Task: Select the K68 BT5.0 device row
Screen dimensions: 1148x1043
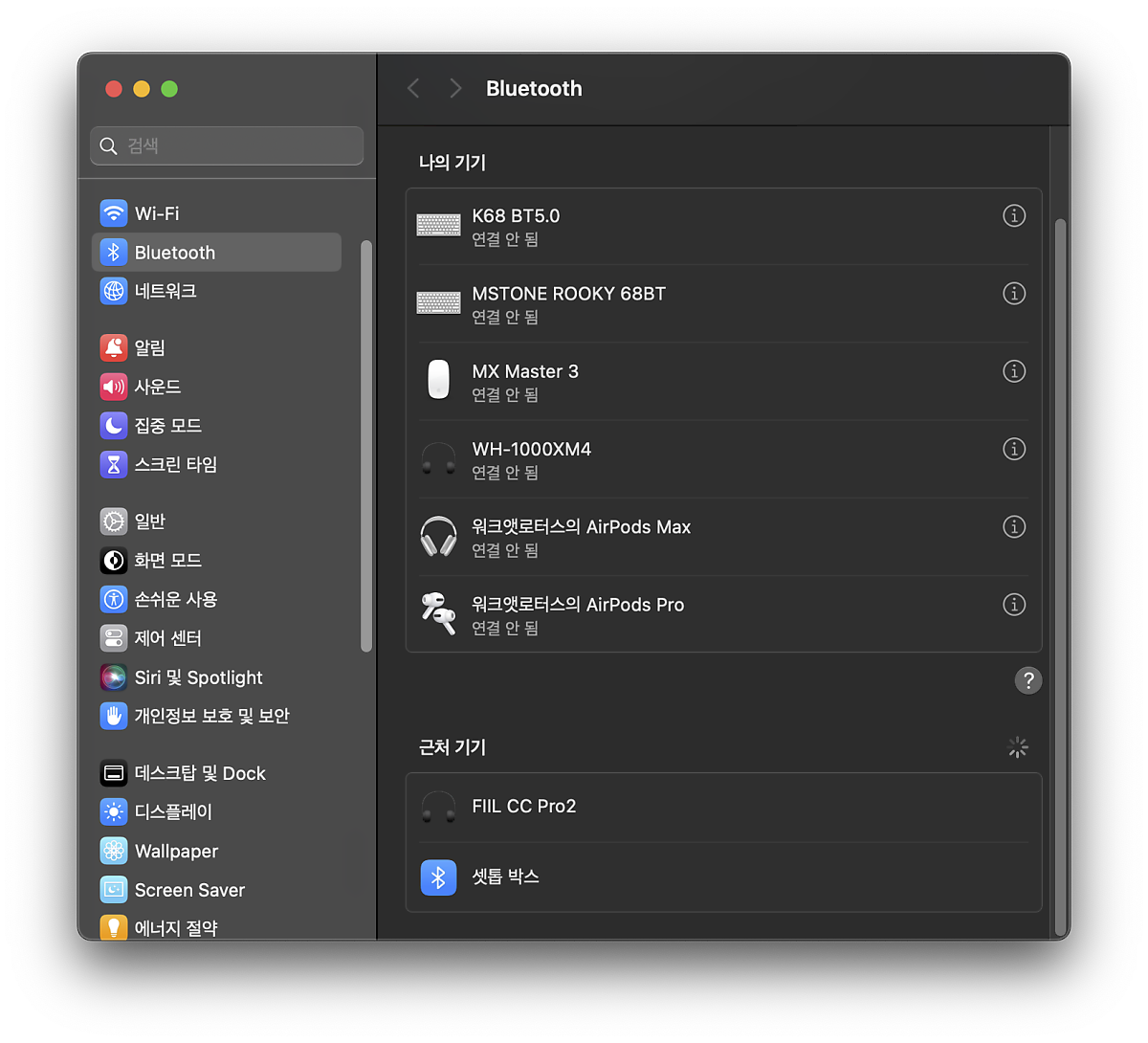Action: click(x=723, y=227)
